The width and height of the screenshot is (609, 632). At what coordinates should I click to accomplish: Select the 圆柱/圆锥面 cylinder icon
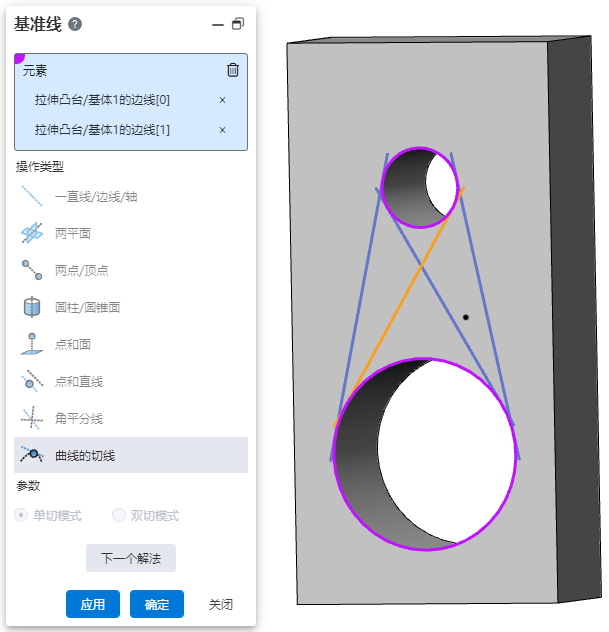tap(32, 307)
